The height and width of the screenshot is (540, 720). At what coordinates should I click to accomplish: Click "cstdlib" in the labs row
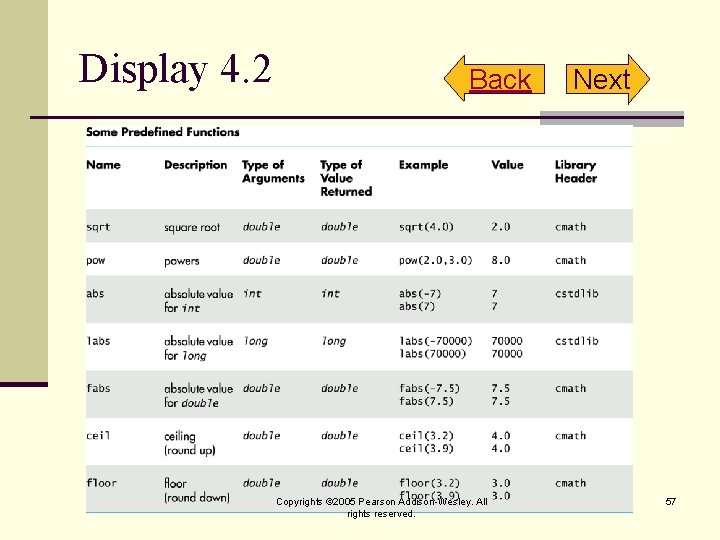pyautogui.click(x=577, y=341)
